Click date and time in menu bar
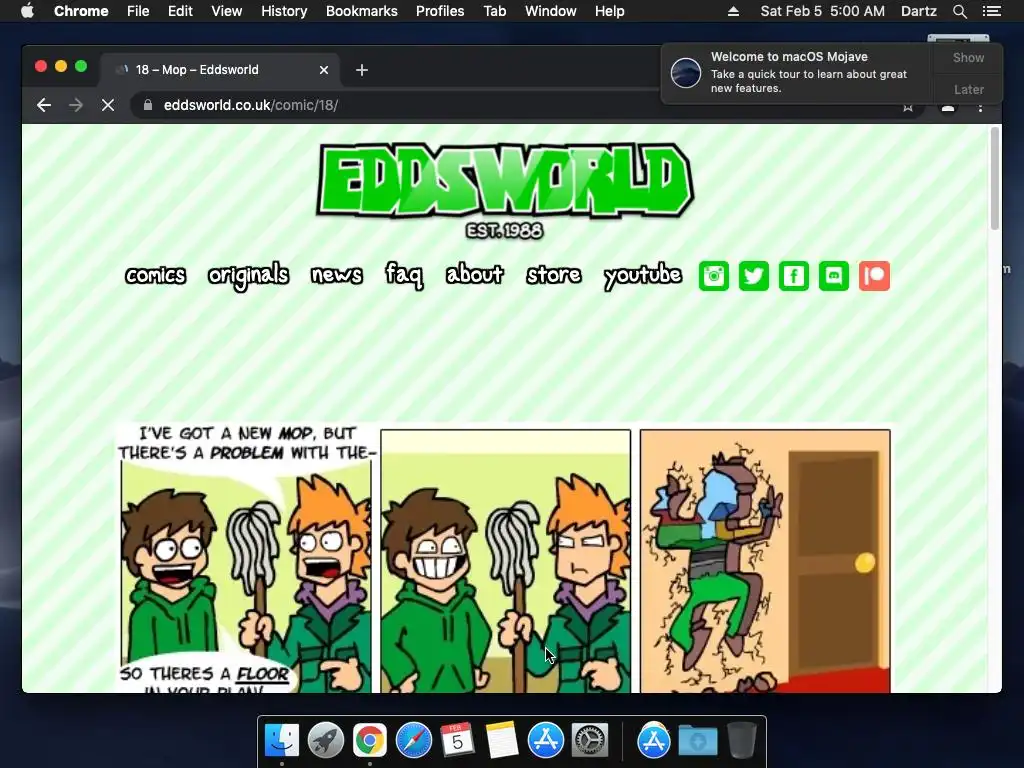Screen dimensions: 1024x768 pos(822,11)
